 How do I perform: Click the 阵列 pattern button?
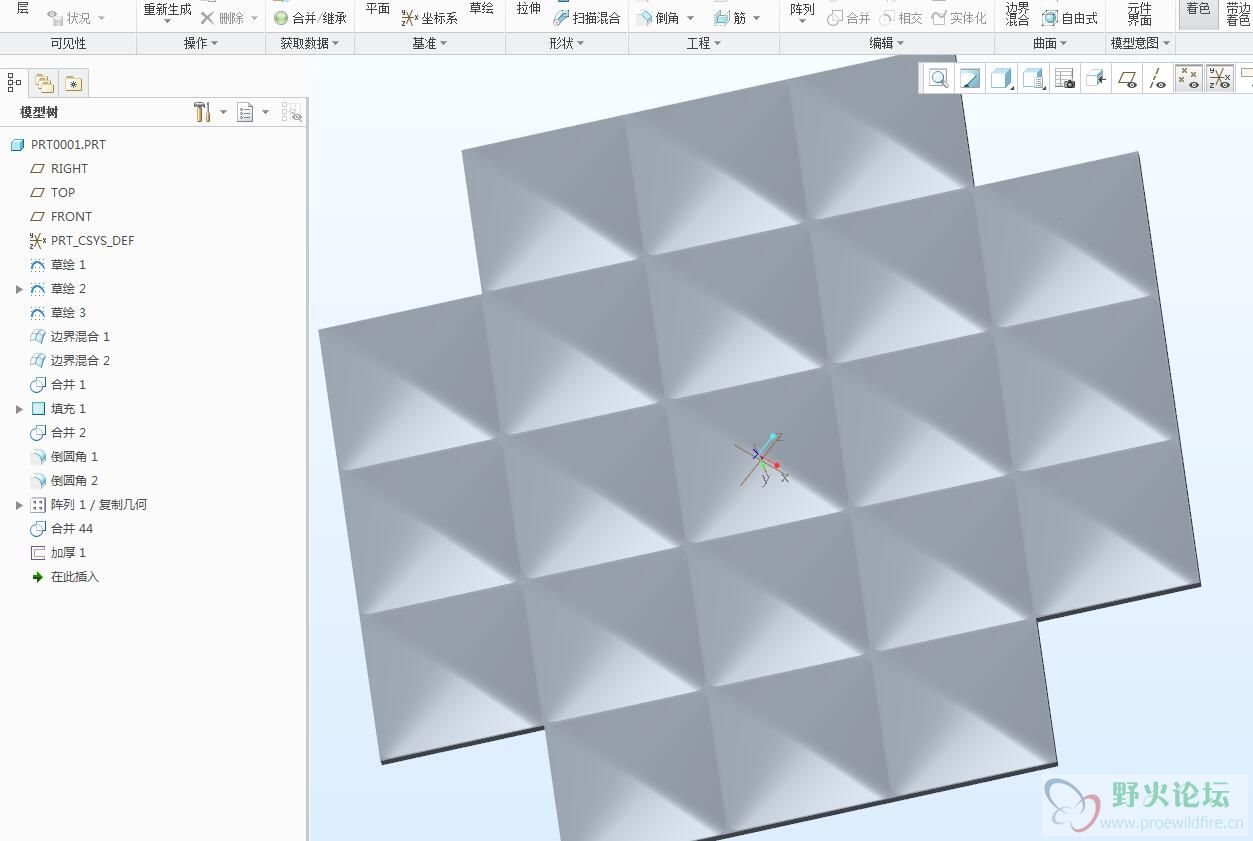click(802, 12)
